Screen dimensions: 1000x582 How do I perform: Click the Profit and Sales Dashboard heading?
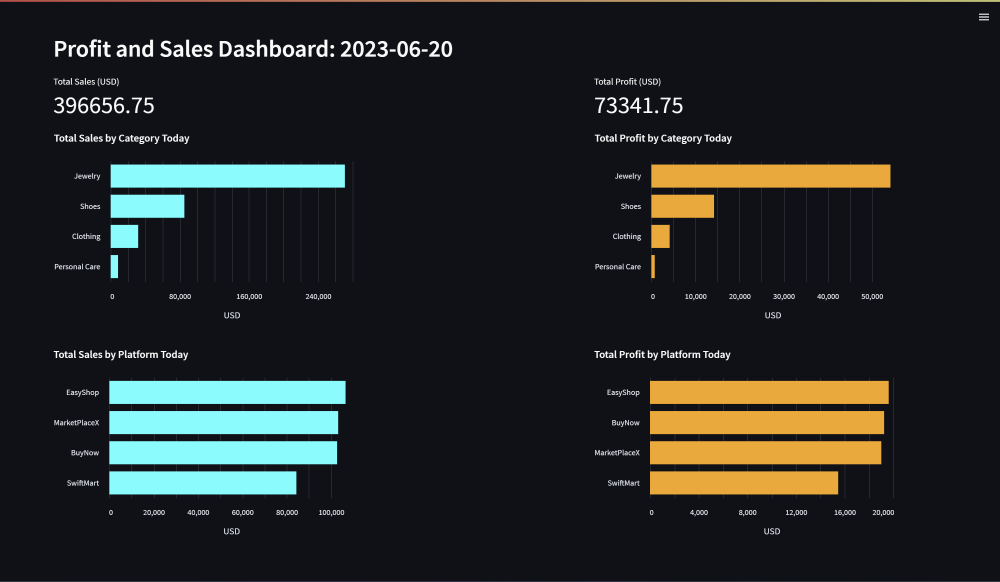click(253, 49)
